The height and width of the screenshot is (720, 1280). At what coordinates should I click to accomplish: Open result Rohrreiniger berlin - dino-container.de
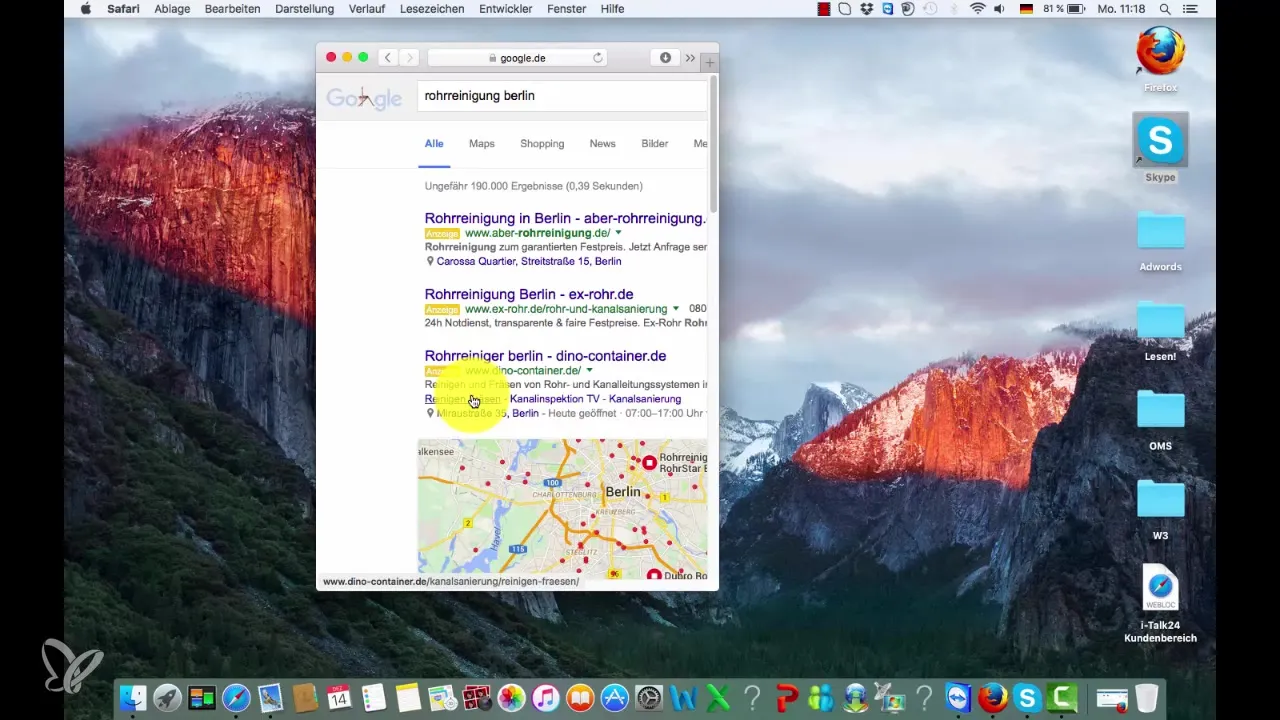click(x=545, y=356)
